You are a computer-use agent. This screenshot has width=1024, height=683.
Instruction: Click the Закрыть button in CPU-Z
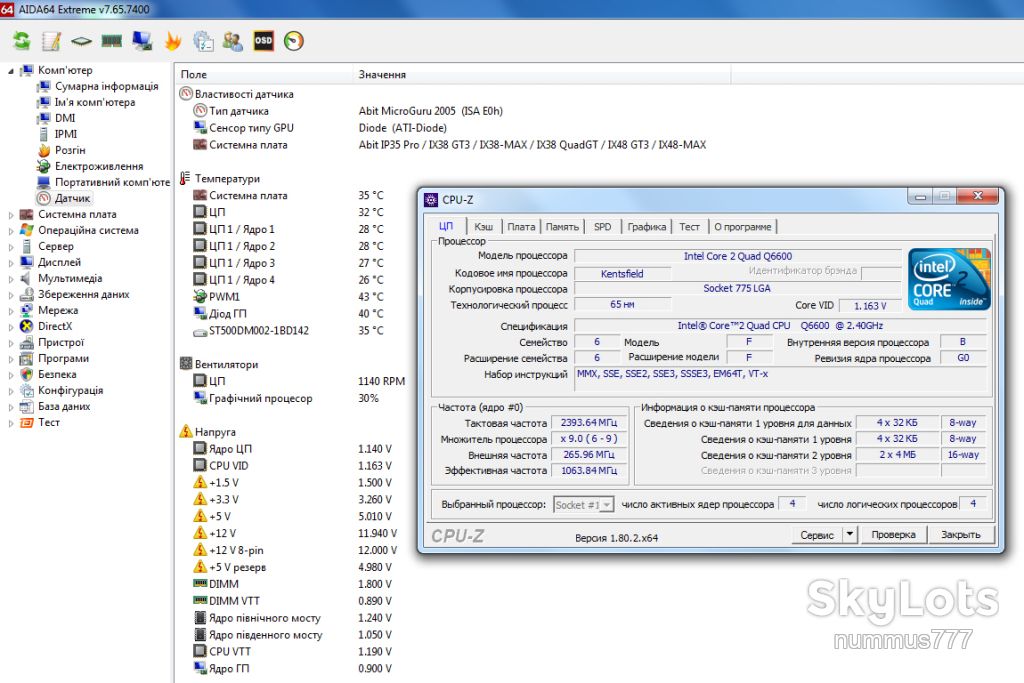click(961, 535)
